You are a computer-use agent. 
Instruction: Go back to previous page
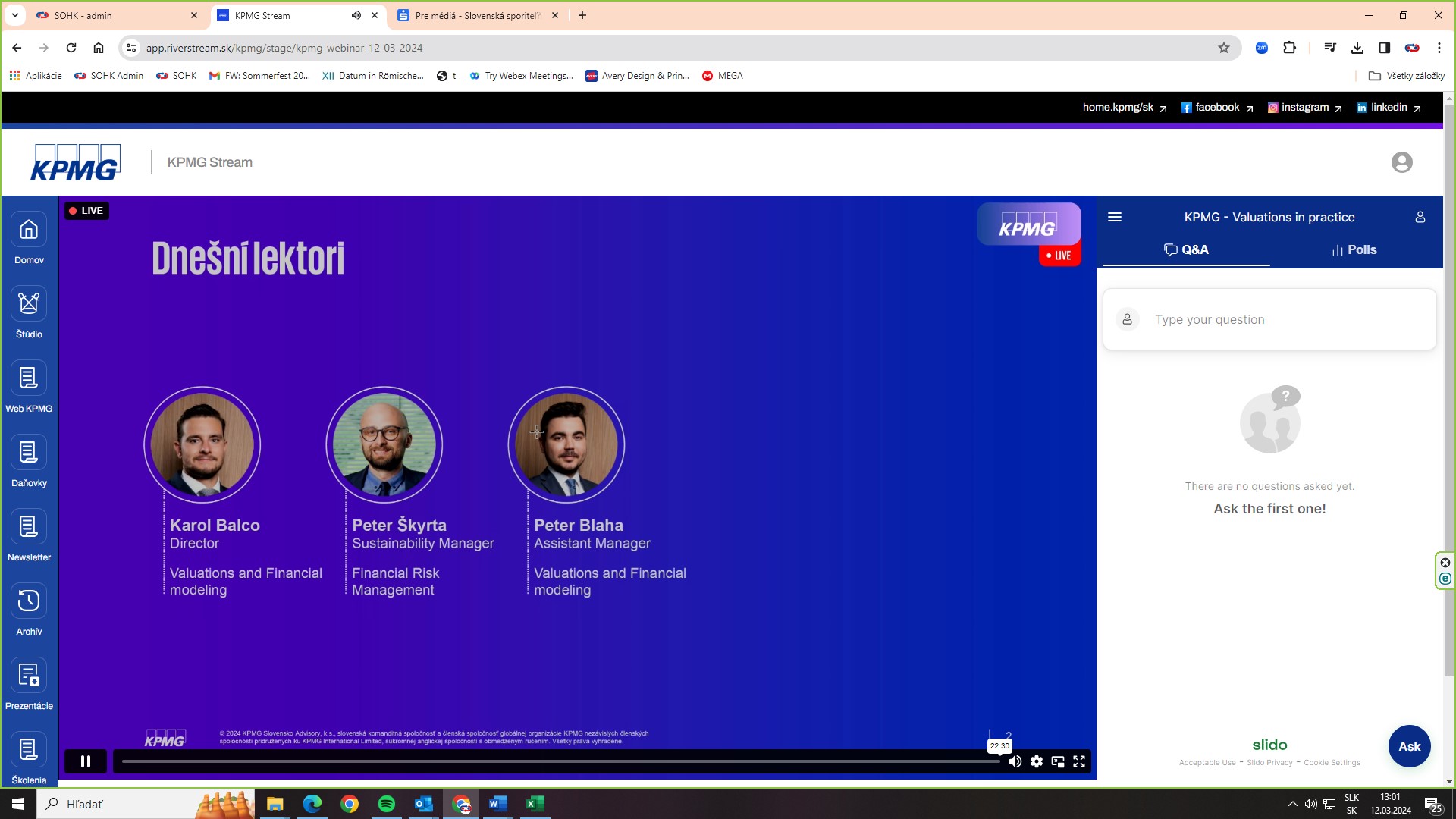[17, 48]
